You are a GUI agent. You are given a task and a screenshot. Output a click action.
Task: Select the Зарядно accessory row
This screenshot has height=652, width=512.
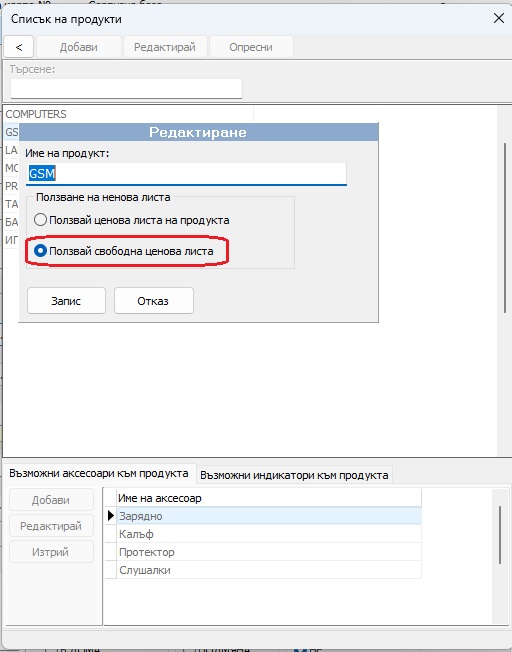pos(269,516)
